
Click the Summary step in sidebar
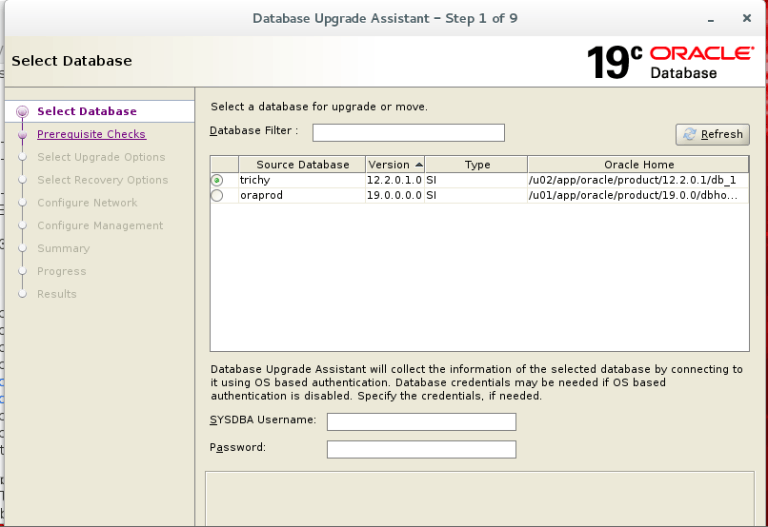click(x=63, y=248)
